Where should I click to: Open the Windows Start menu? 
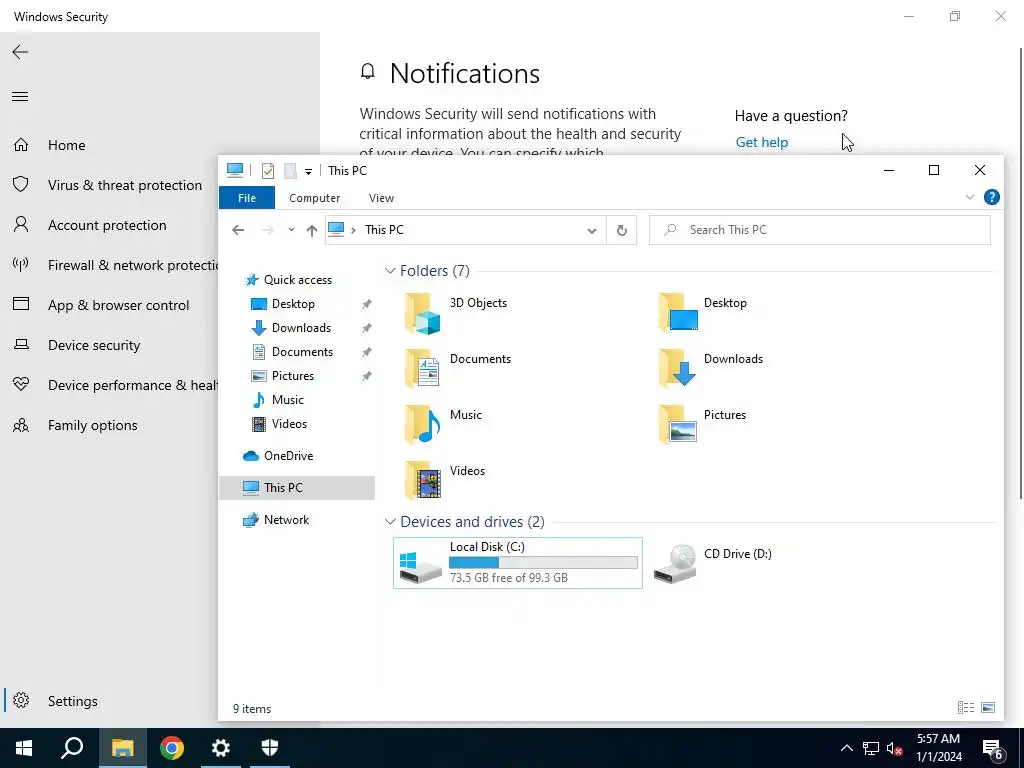(x=24, y=748)
